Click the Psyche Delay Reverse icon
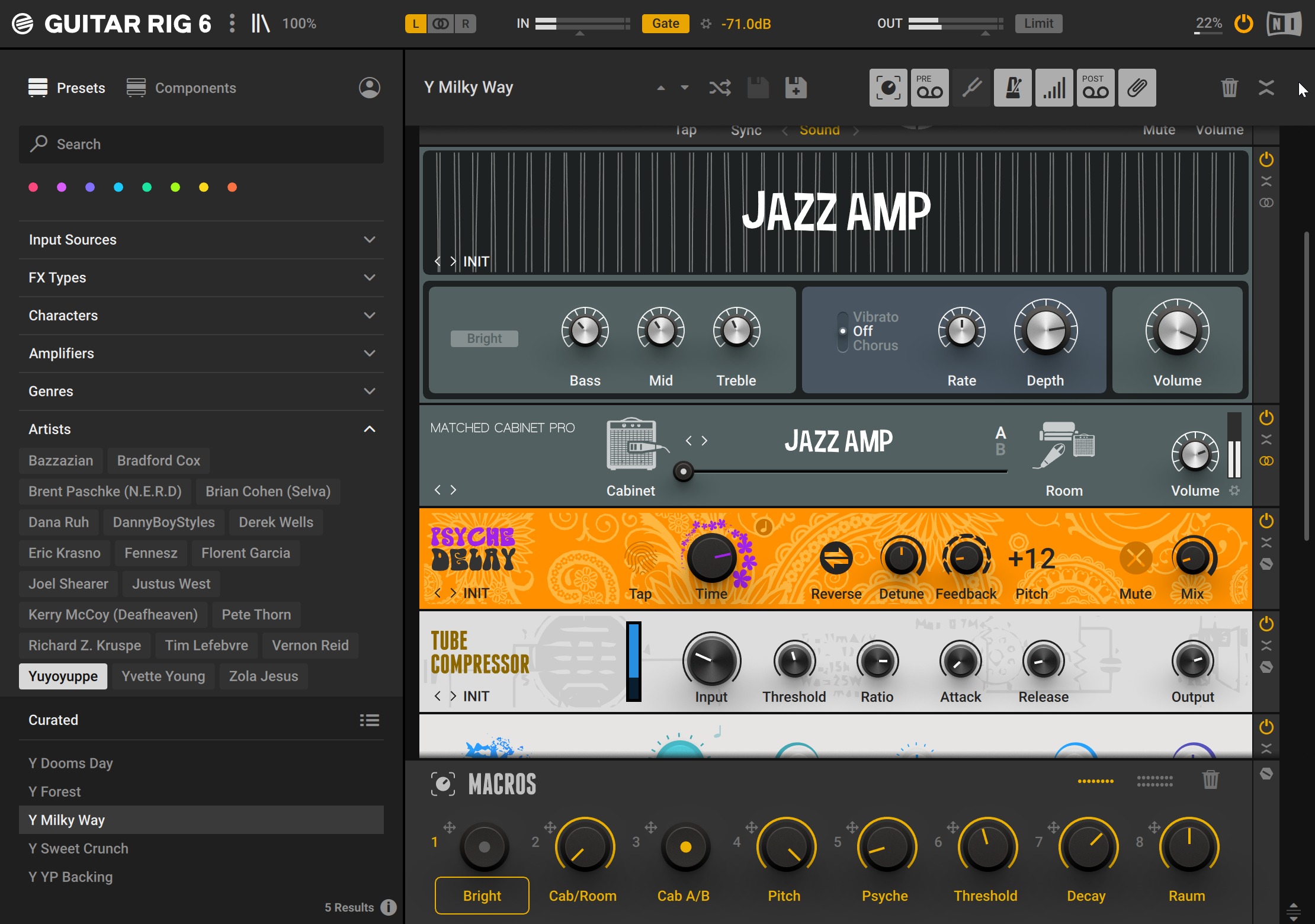Viewport: 1315px width, 924px height. coord(836,558)
